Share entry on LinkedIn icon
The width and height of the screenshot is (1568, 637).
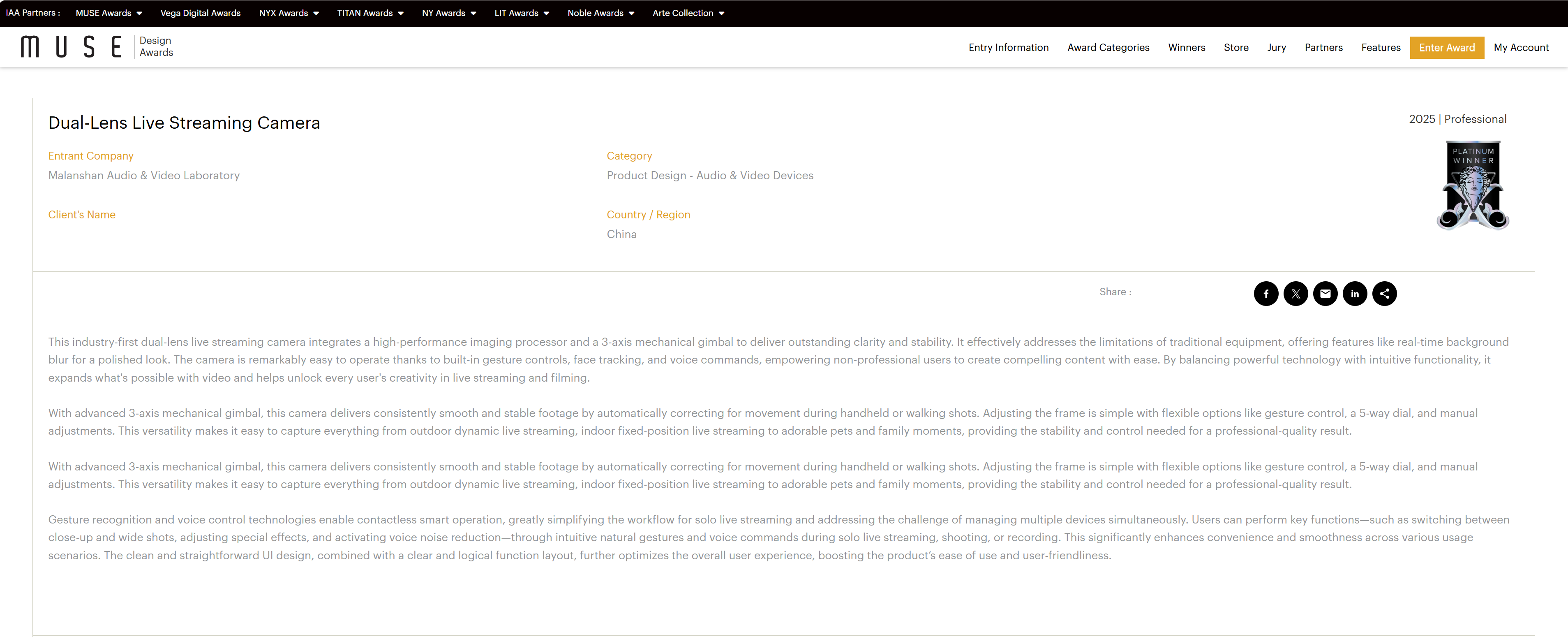click(1354, 294)
